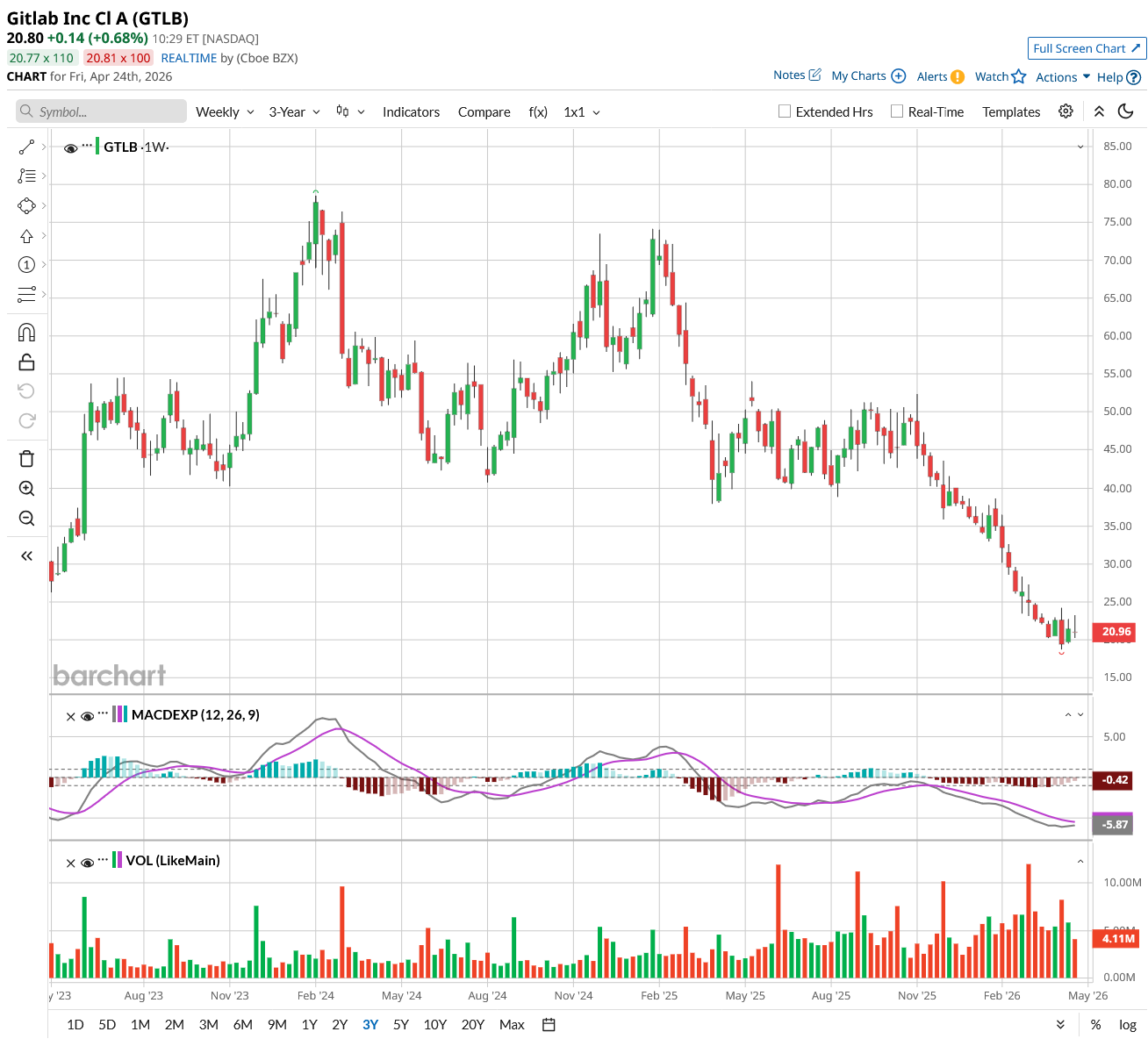Select the trend line drawing tool
Viewport: 1148px width, 1039px height.
[26, 147]
